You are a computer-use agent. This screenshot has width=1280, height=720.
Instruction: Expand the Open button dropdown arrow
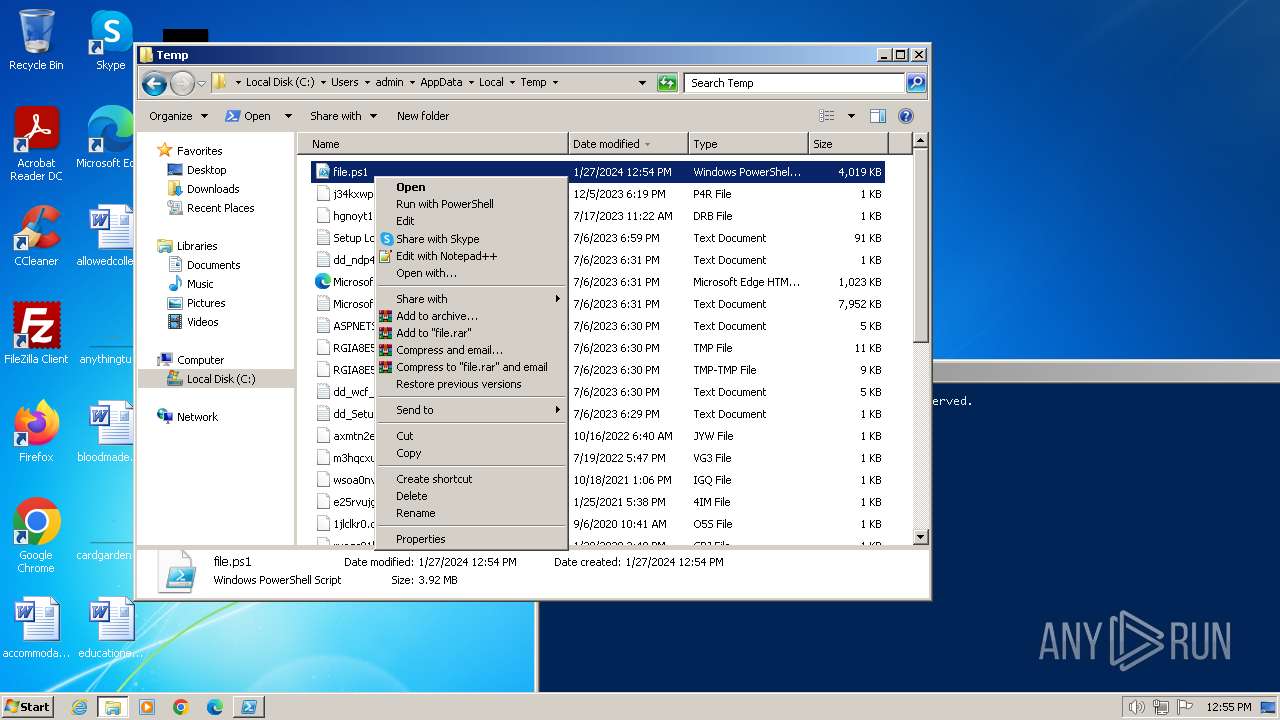(289, 116)
